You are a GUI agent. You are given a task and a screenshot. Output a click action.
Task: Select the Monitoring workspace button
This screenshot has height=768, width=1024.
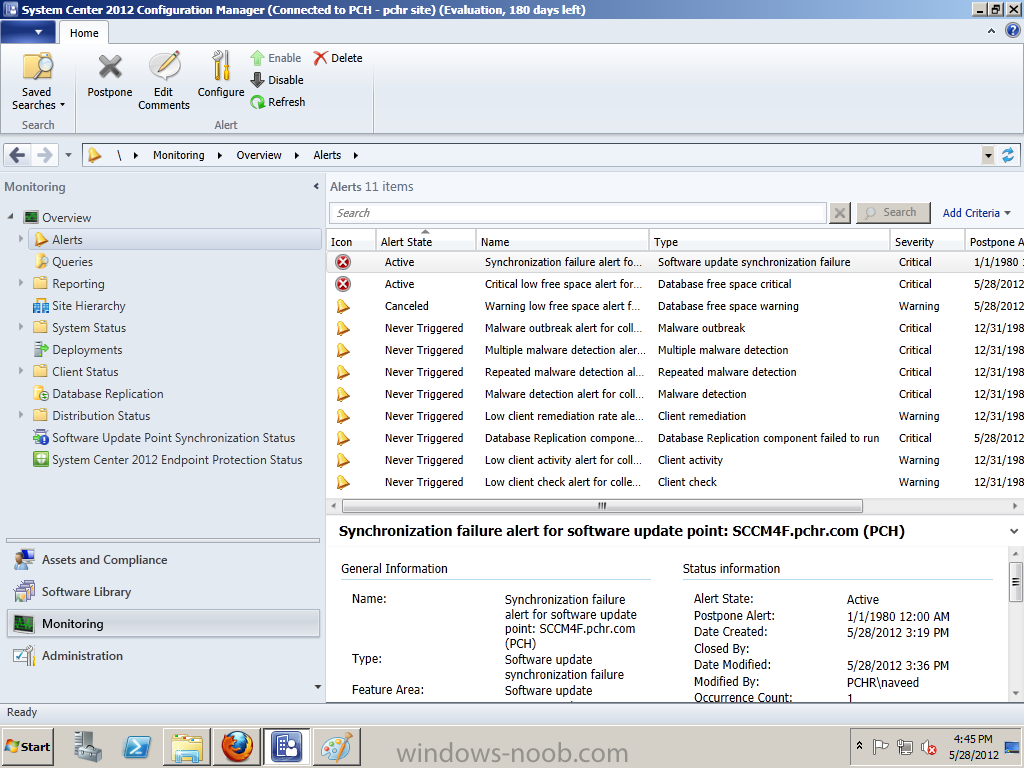(x=163, y=624)
